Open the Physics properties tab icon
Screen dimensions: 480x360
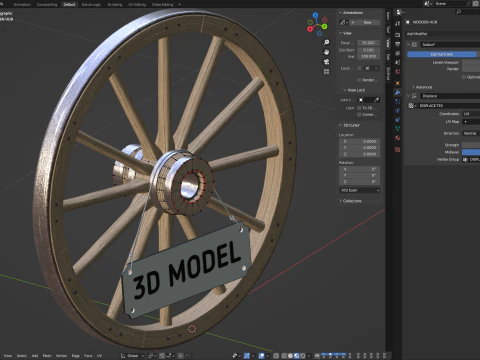(x=397, y=110)
